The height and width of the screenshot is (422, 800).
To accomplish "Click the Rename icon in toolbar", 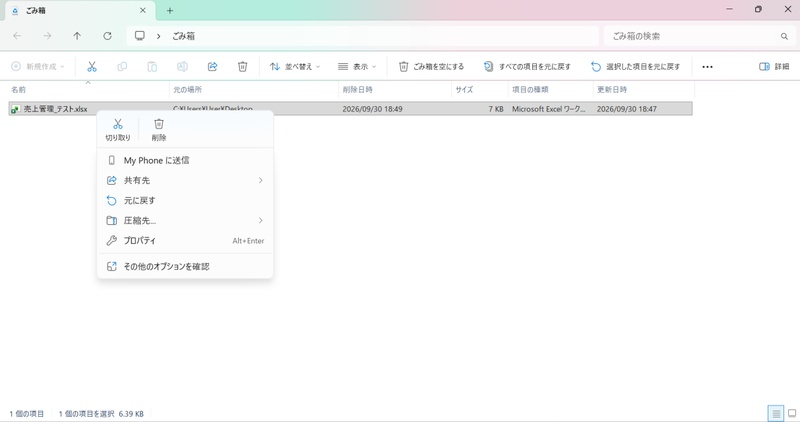I will tap(182, 66).
